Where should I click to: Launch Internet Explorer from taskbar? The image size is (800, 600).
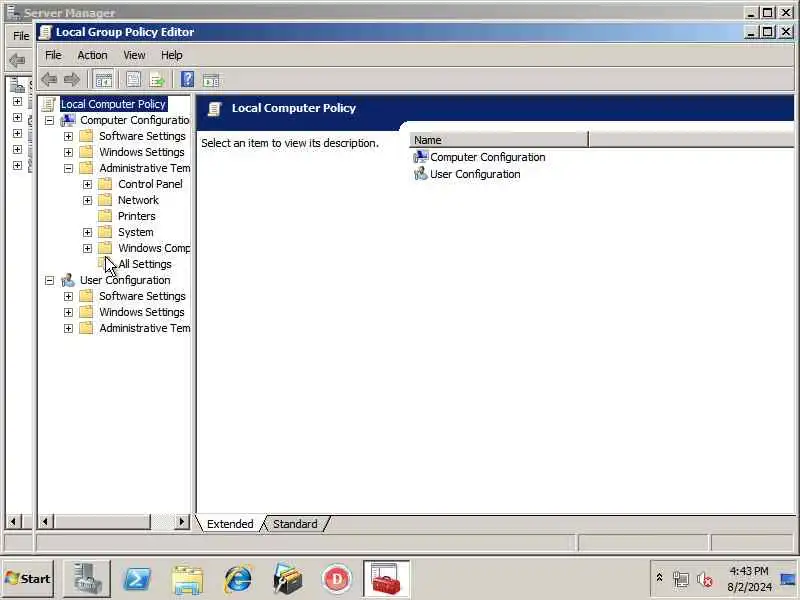(x=238, y=580)
